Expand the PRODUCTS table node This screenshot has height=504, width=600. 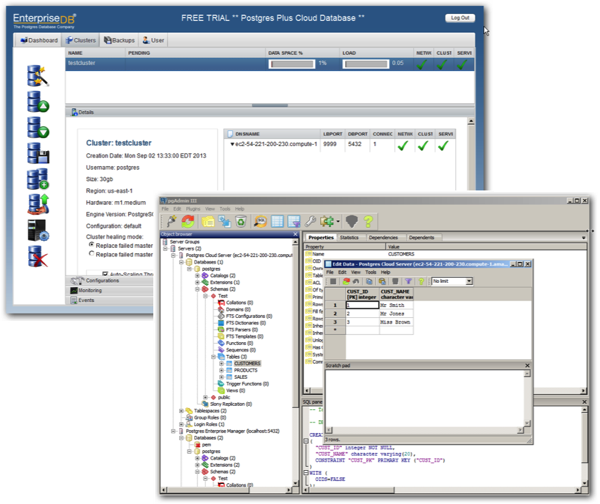pyautogui.click(x=222, y=370)
